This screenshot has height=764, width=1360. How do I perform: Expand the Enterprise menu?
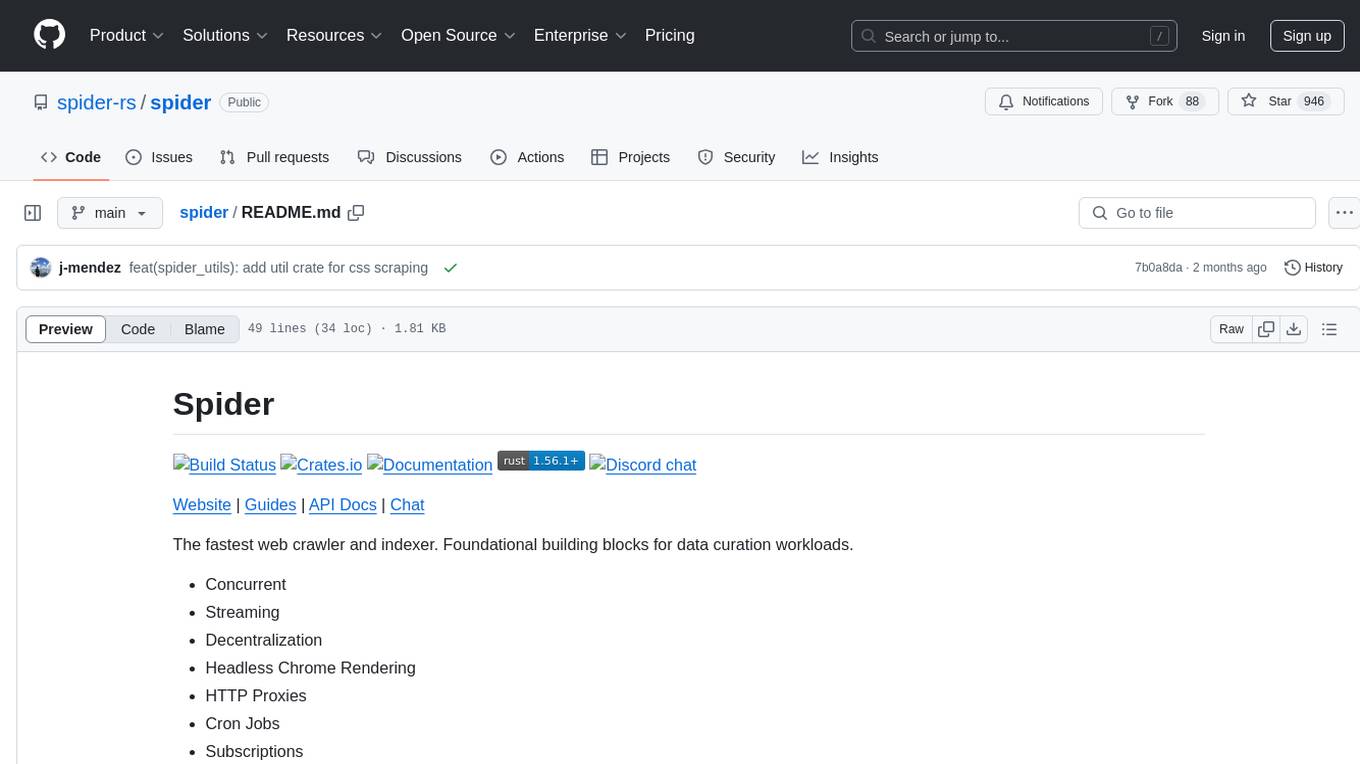pyautogui.click(x=580, y=35)
